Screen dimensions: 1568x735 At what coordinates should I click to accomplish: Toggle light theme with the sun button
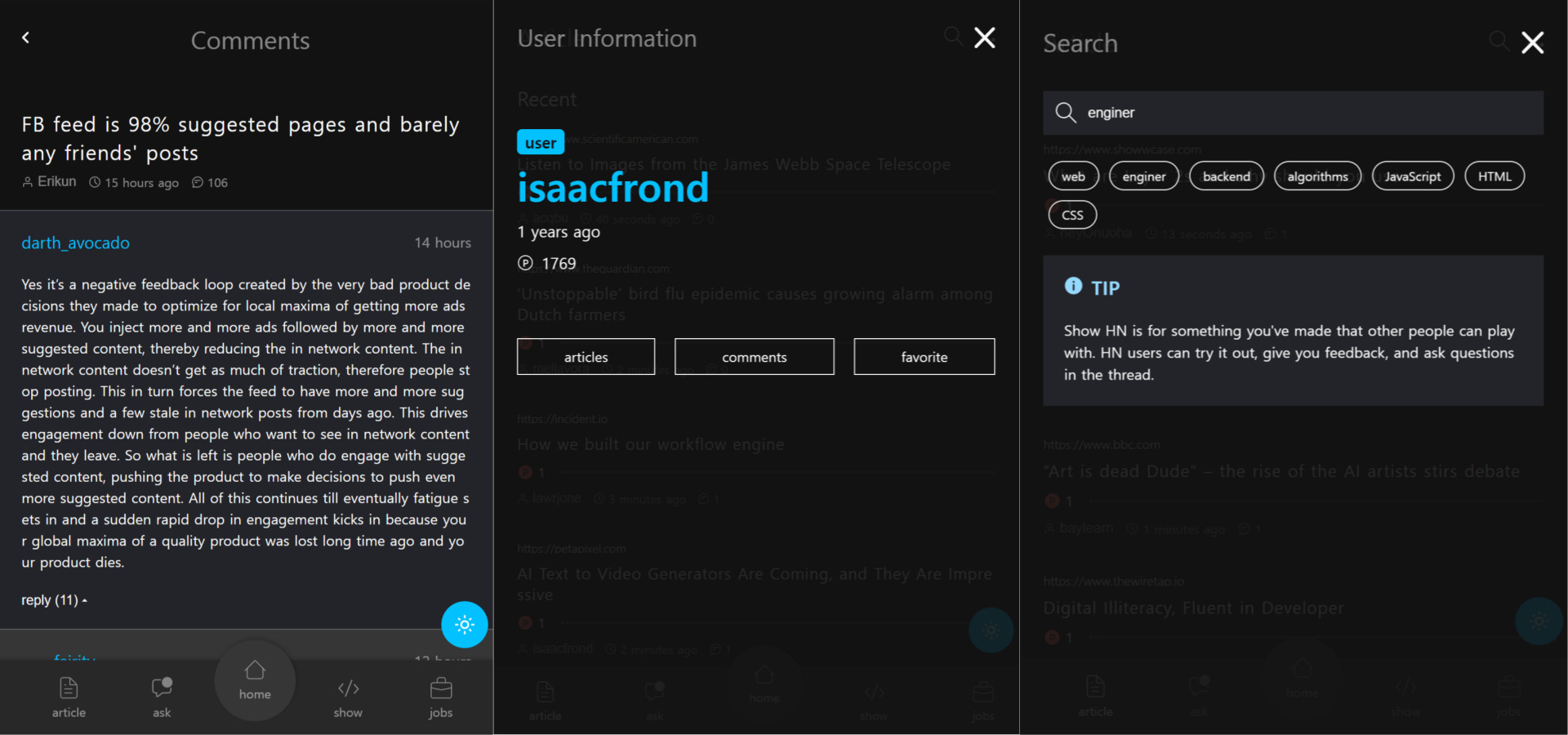(464, 625)
